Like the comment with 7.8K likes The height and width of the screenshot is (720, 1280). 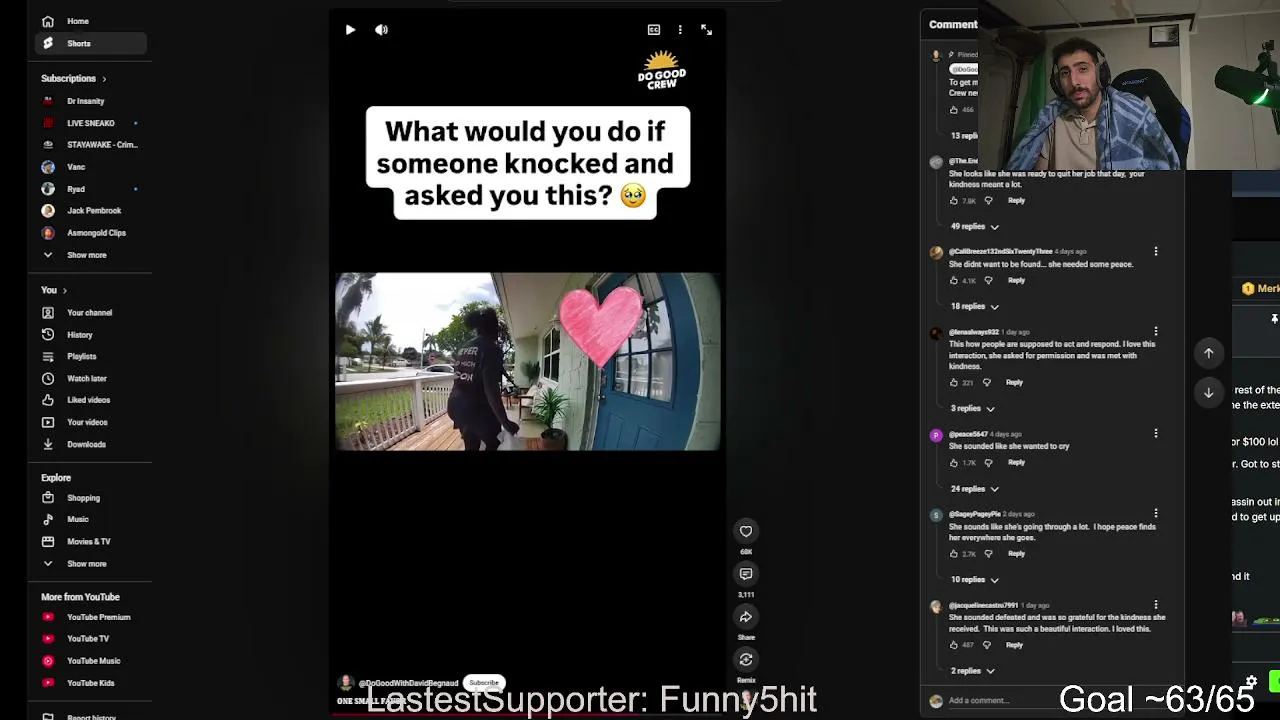coord(954,201)
